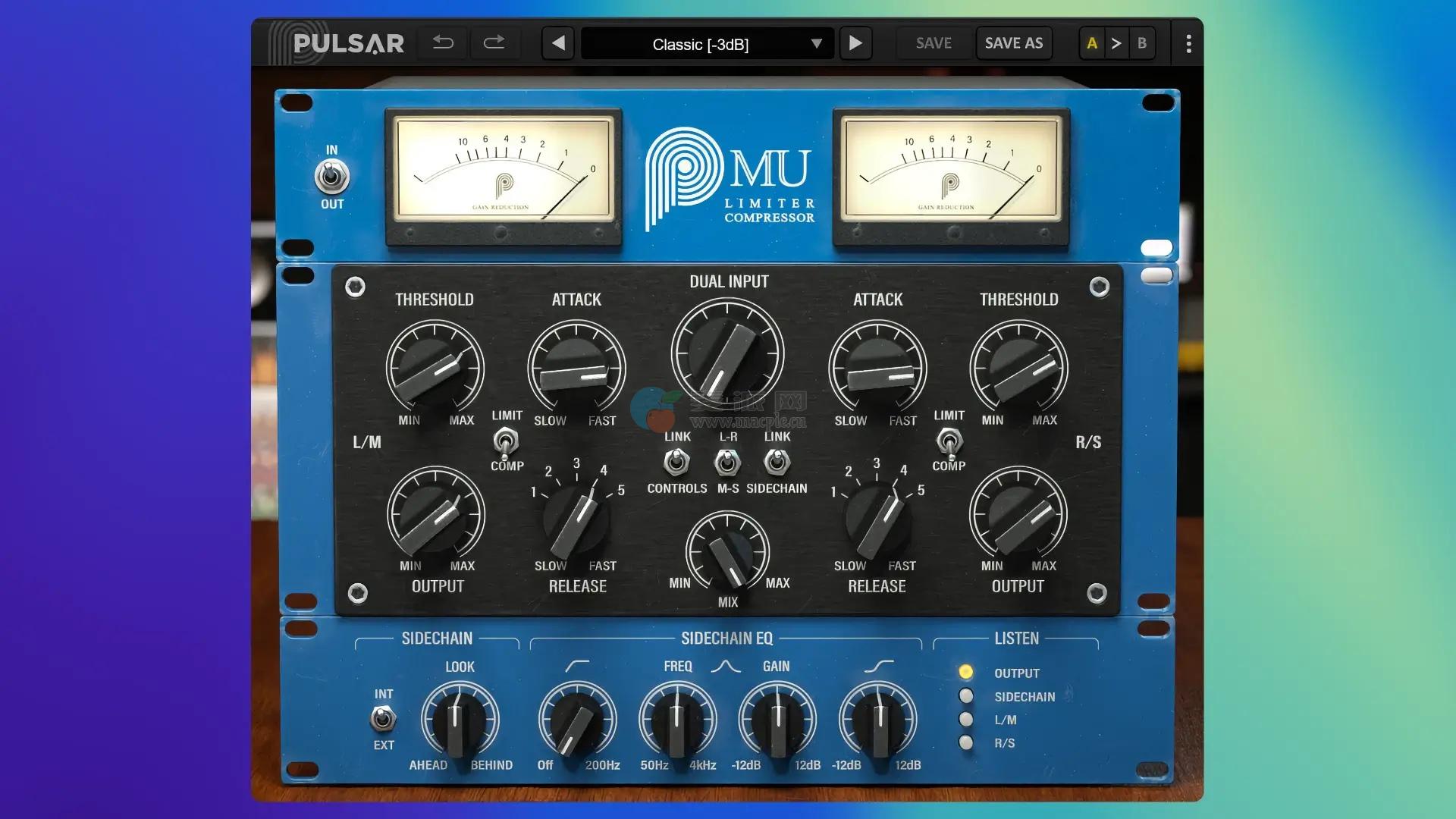Click the R/S RELEASE knob
1456x819 pixels.
[x=877, y=519]
